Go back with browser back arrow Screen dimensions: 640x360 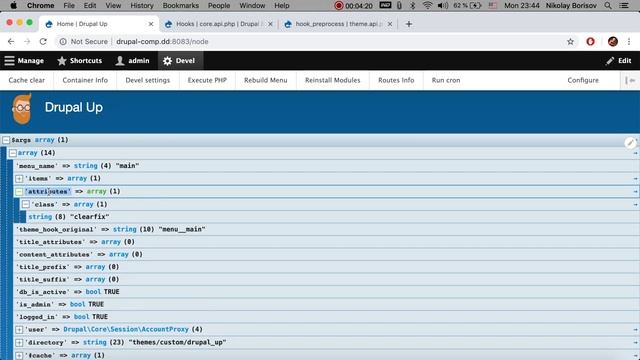click(x=11, y=42)
